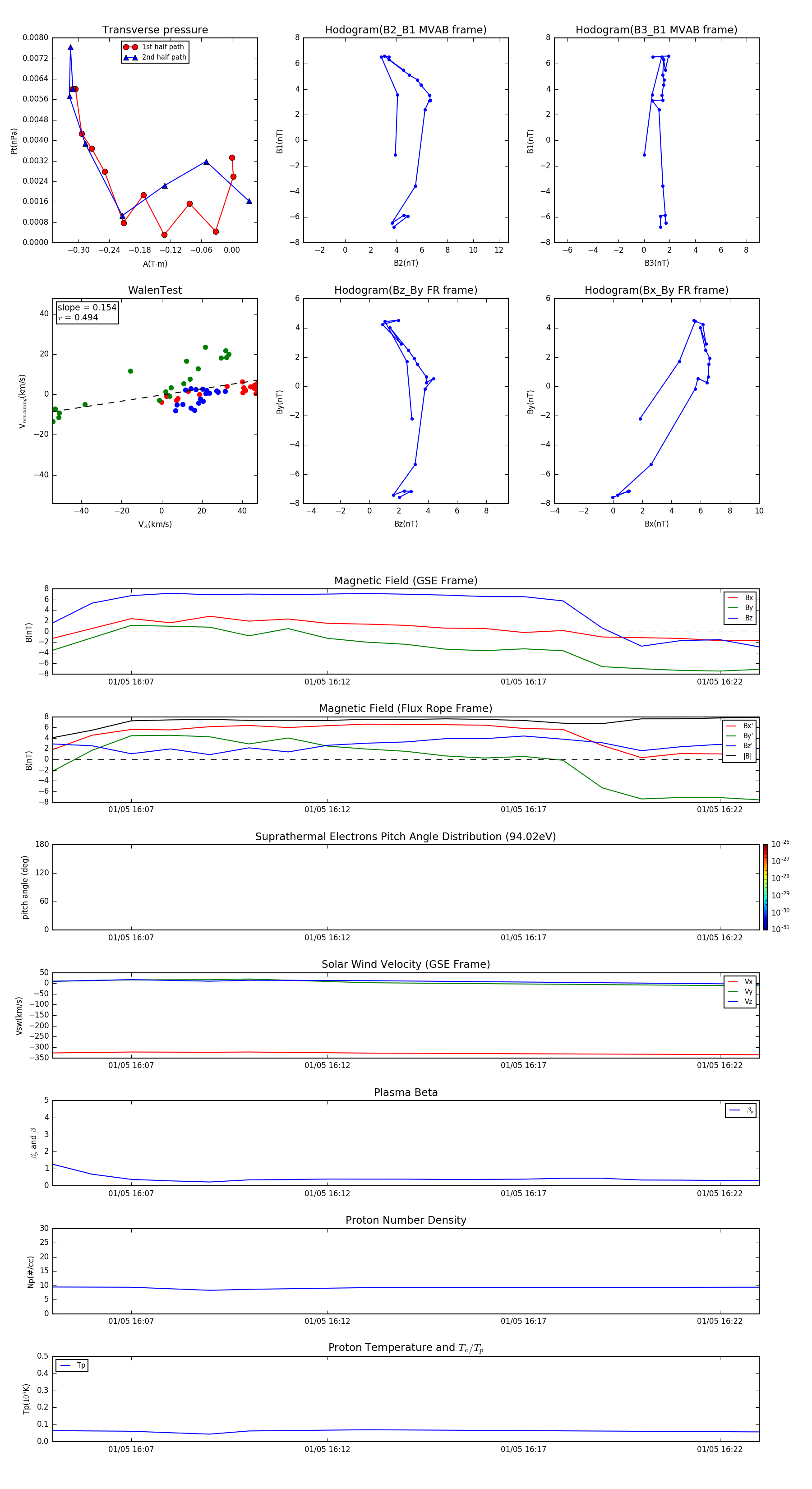
Task: Click 'A(T·m)' x-axis label
Action: pos(155,264)
